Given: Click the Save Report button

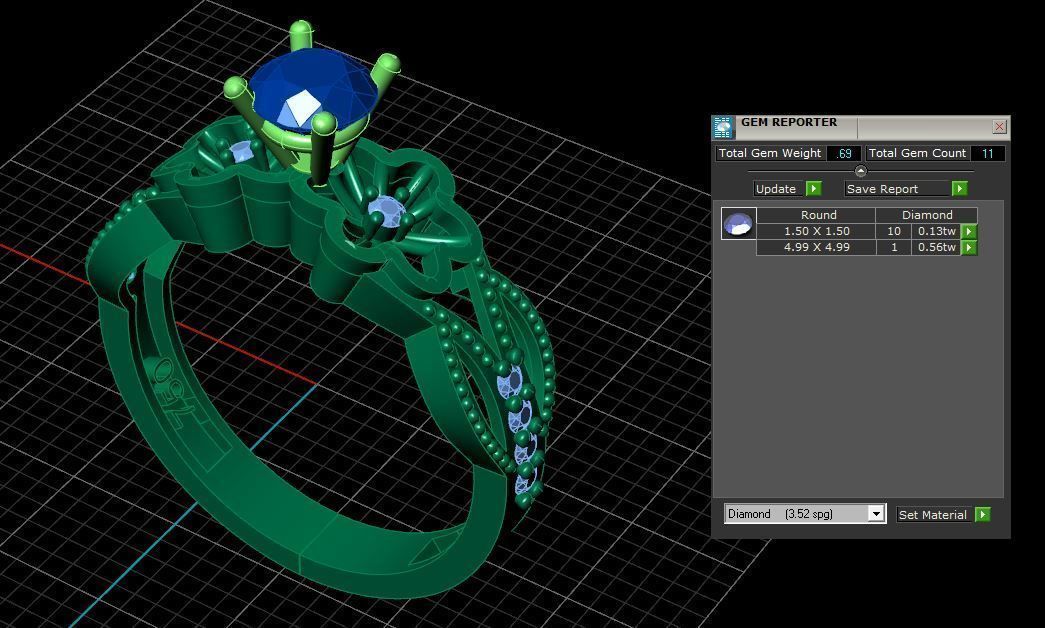Looking at the screenshot, I should click(x=898, y=189).
